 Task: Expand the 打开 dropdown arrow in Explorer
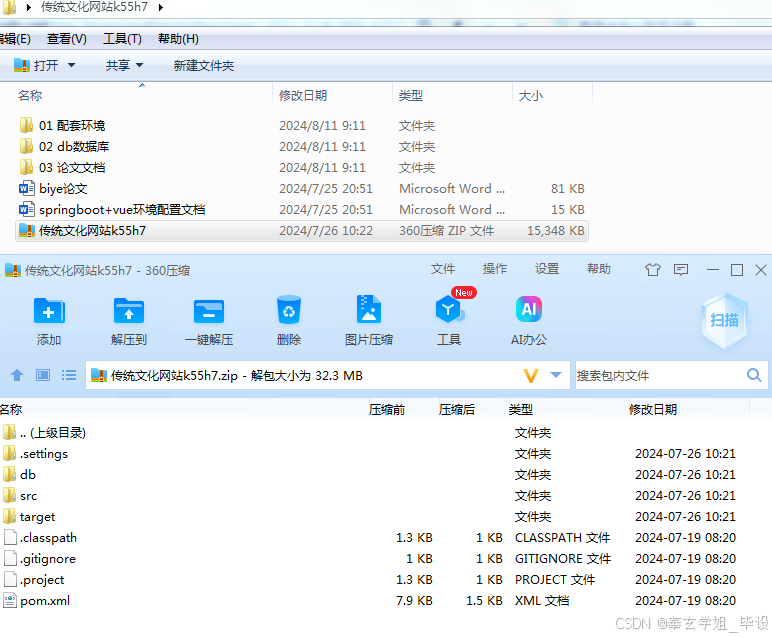point(71,65)
